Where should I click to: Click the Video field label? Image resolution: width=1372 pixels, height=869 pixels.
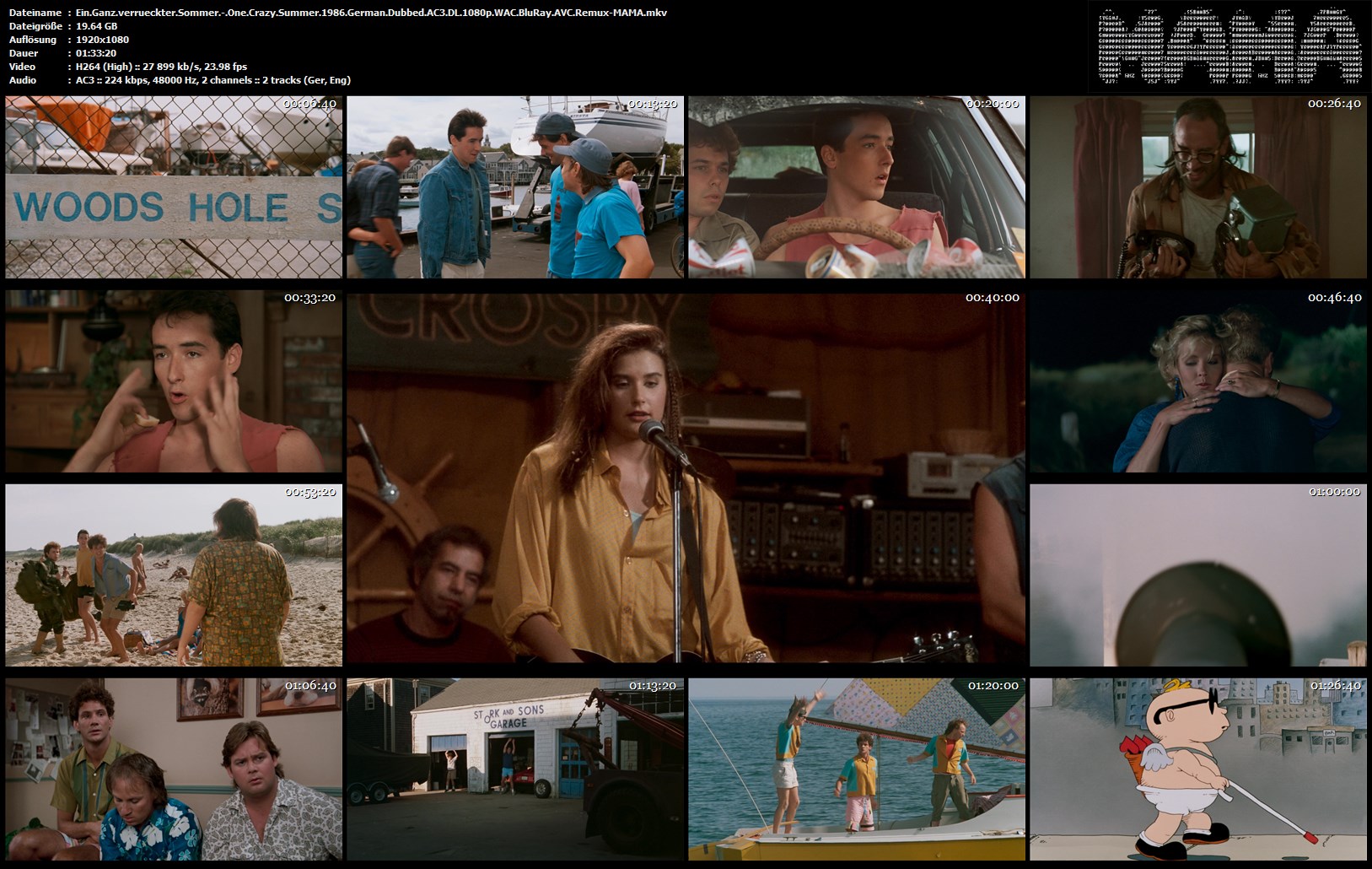pos(22,67)
